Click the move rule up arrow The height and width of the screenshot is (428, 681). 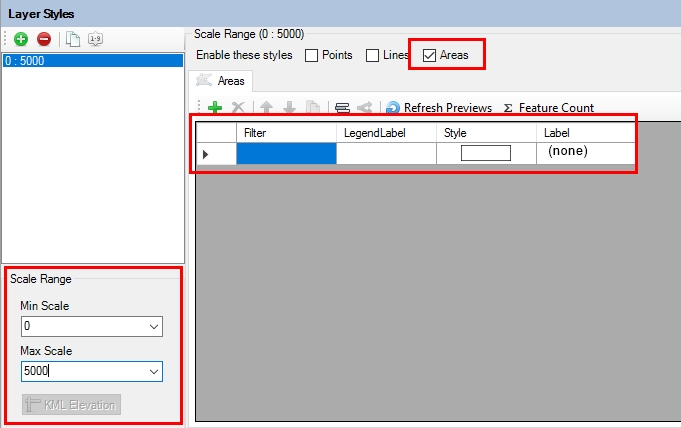coord(266,107)
